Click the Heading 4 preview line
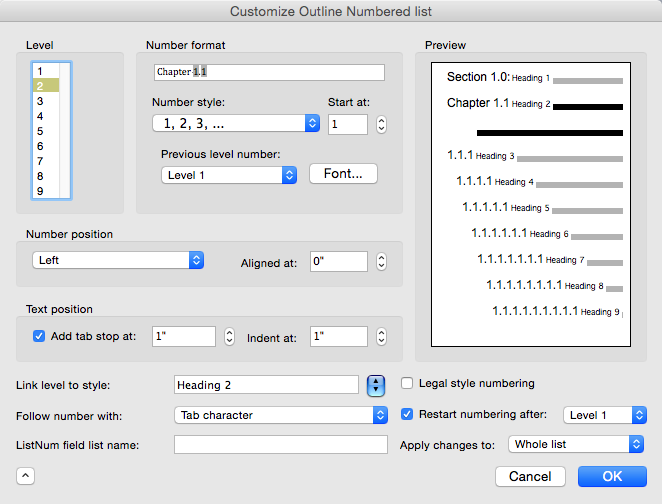This screenshot has width=662, height=504. (x=539, y=182)
